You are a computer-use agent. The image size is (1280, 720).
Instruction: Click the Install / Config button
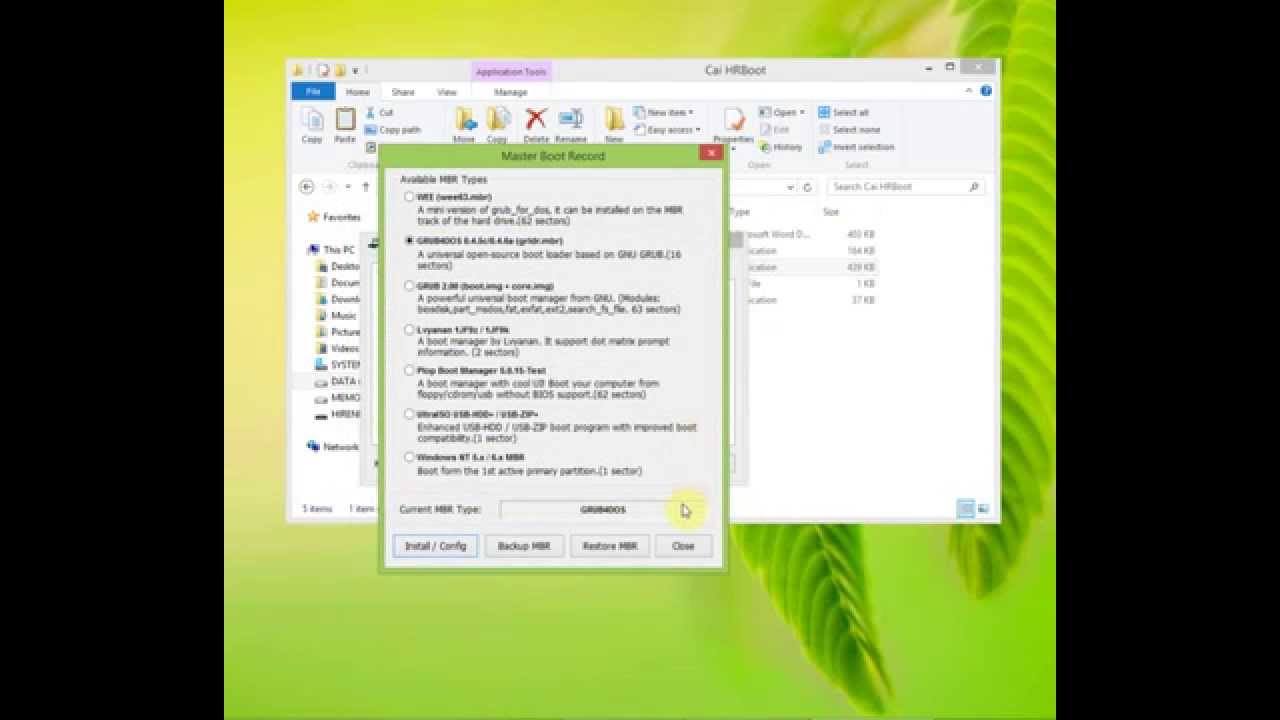[435, 546]
